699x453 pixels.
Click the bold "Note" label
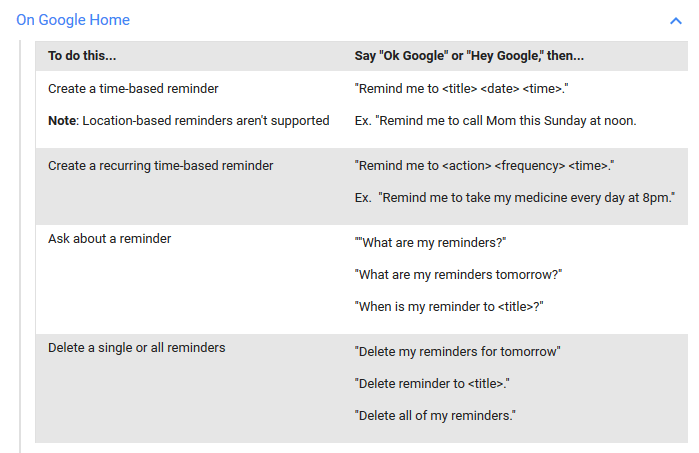pos(62,121)
